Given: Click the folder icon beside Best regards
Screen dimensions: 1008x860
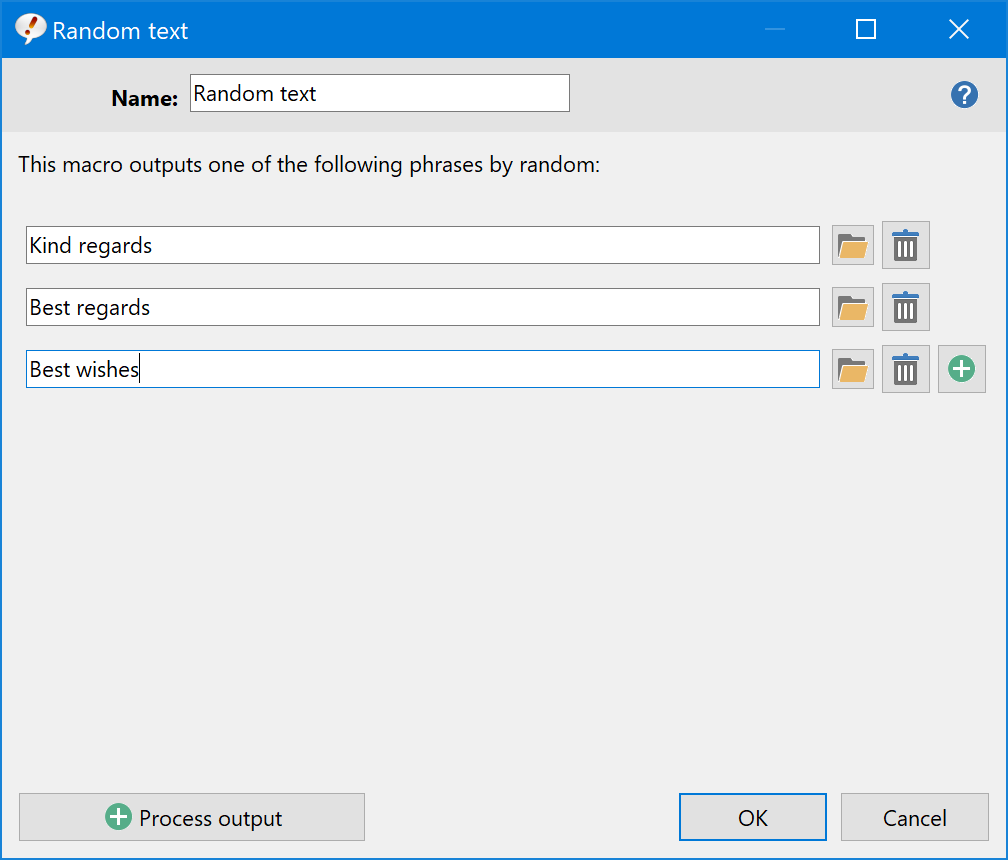Looking at the screenshot, I should (x=852, y=307).
